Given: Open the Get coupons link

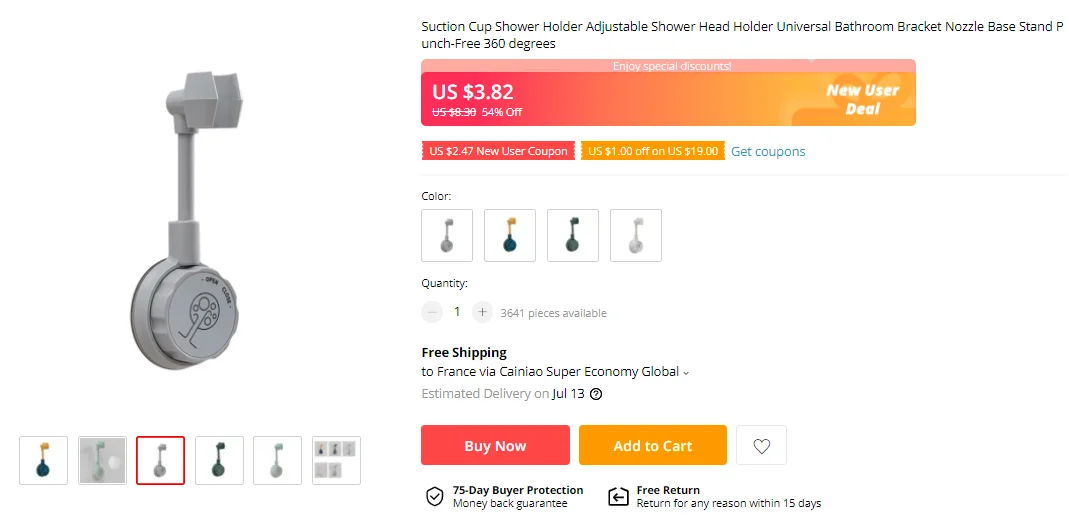Looking at the screenshot, I should pos(768,152).
